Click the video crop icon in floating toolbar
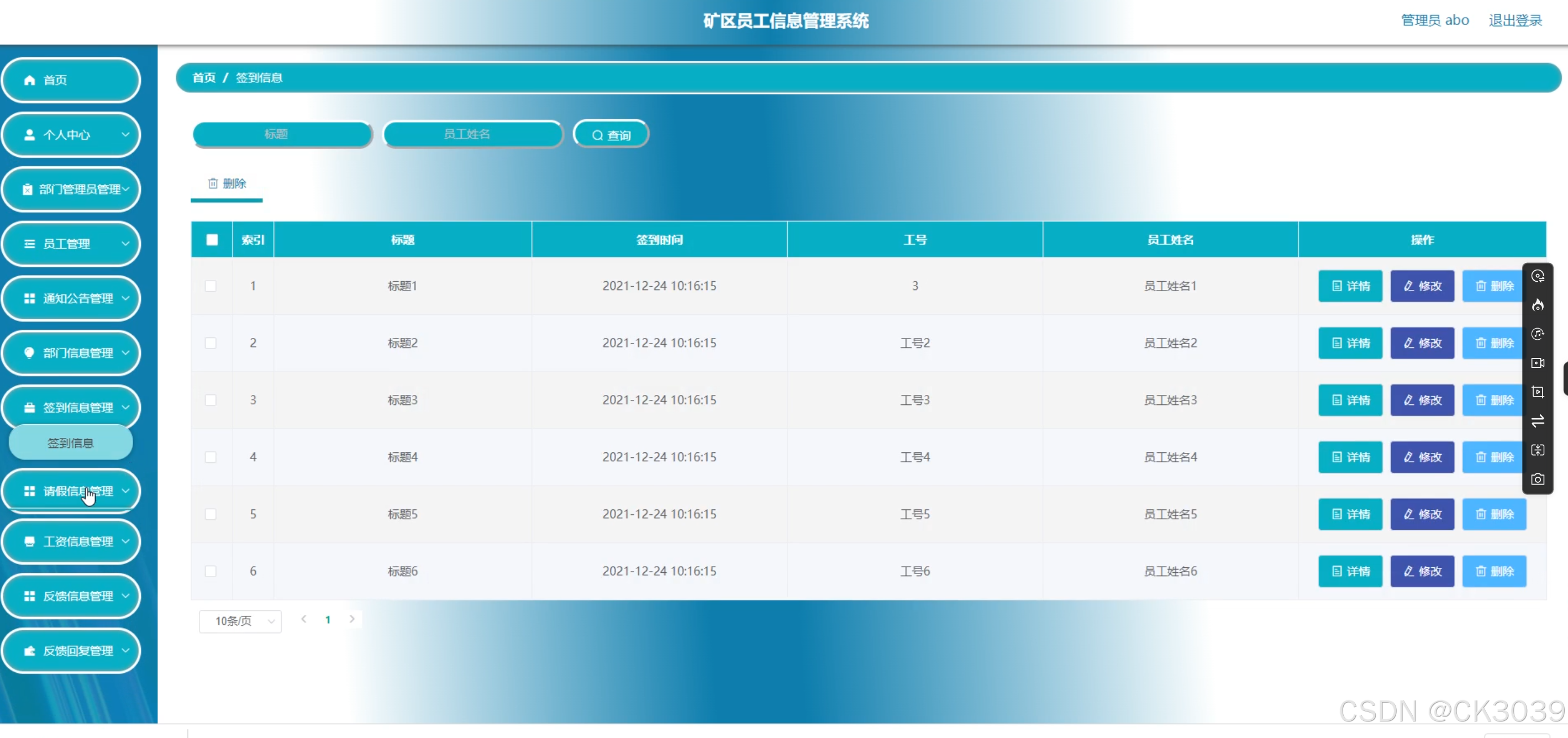Screen dimensions: 1568x738 pos(1538,392)
